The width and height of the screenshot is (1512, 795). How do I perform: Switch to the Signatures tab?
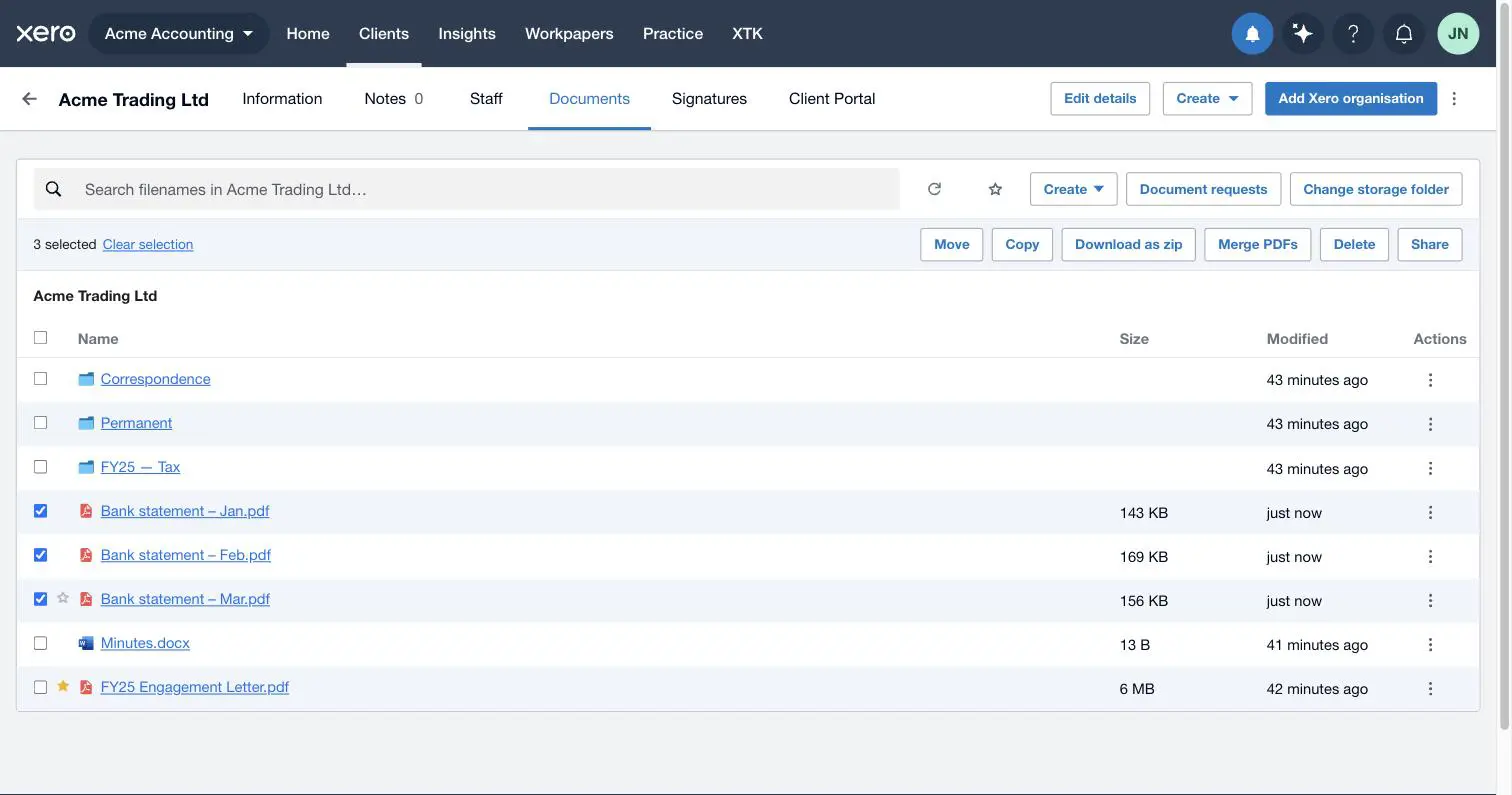pyautogui.click(x=709, y=98)
